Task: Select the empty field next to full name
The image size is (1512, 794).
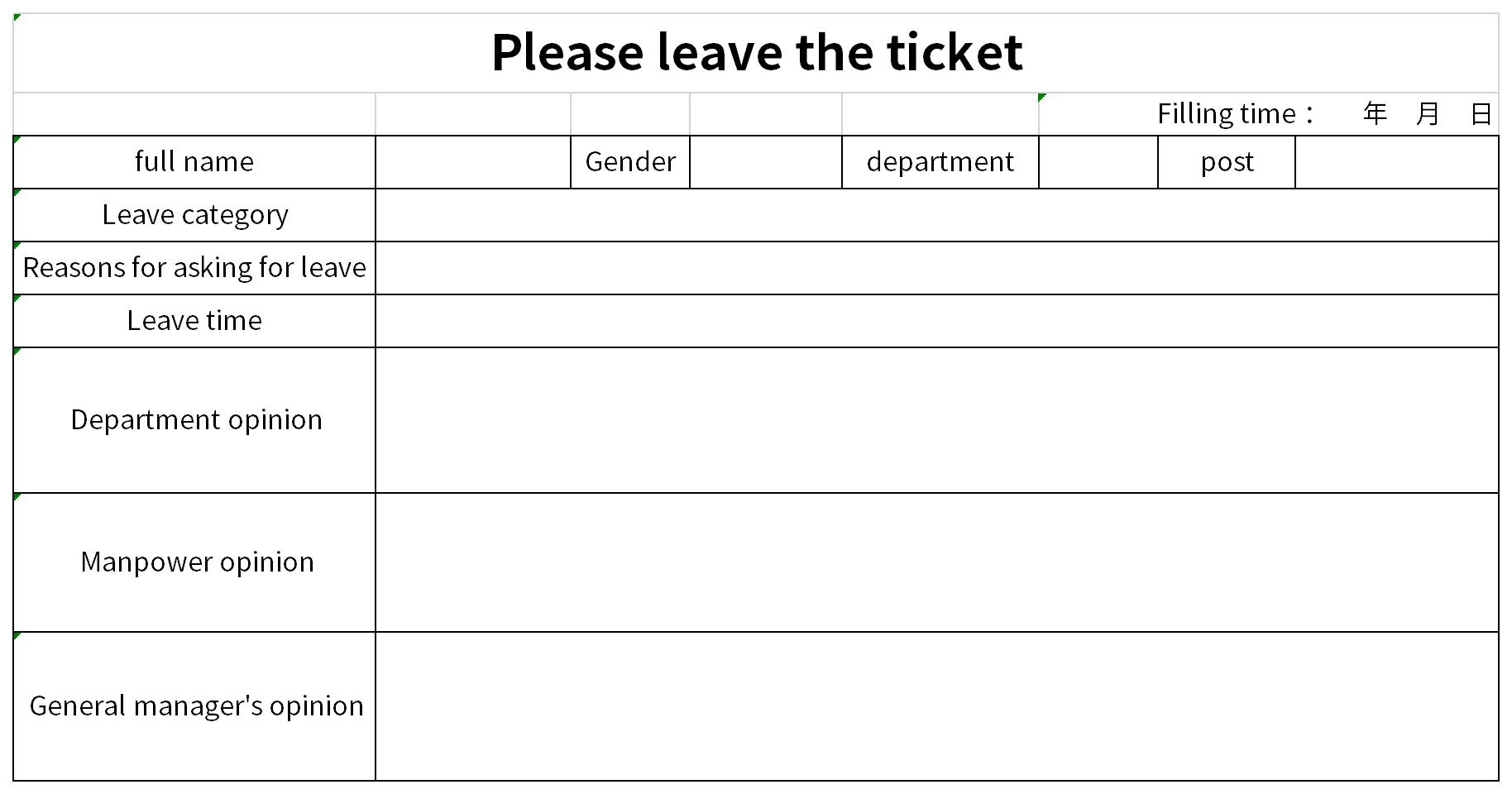Action: coord(473,162)
